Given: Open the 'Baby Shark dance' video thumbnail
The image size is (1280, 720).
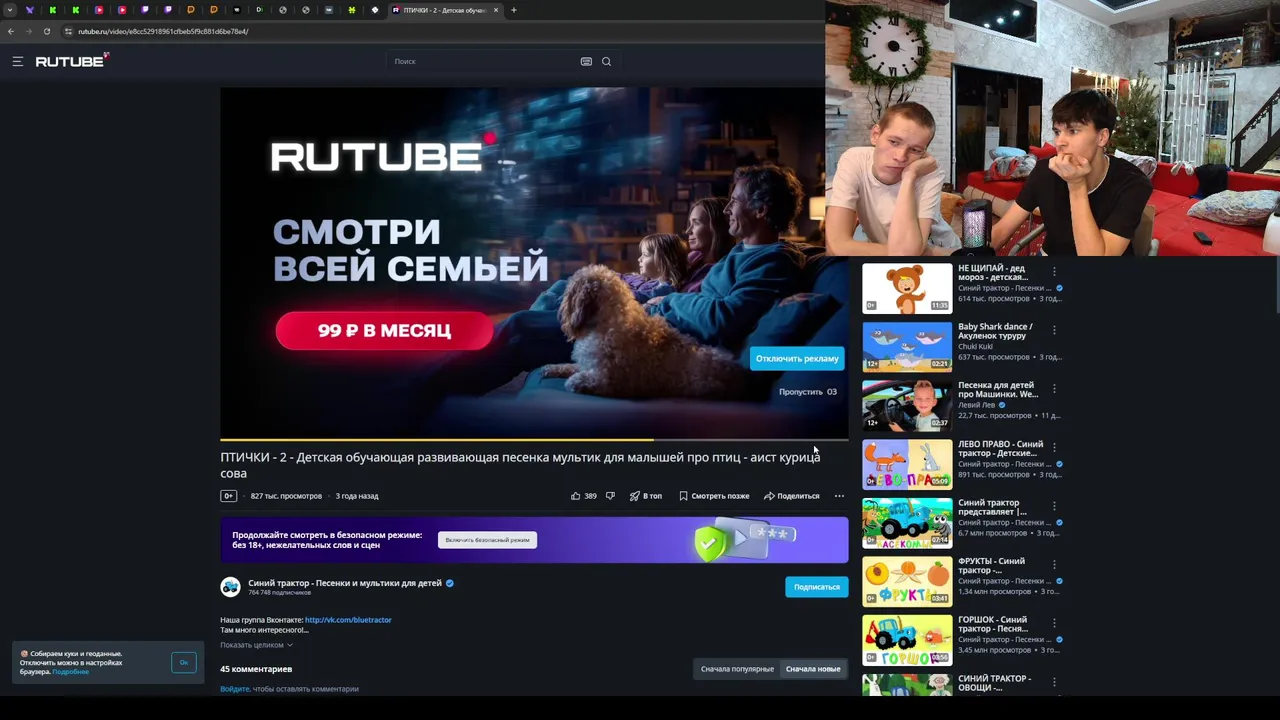Looking at the screenshot, I should point(907,347).
